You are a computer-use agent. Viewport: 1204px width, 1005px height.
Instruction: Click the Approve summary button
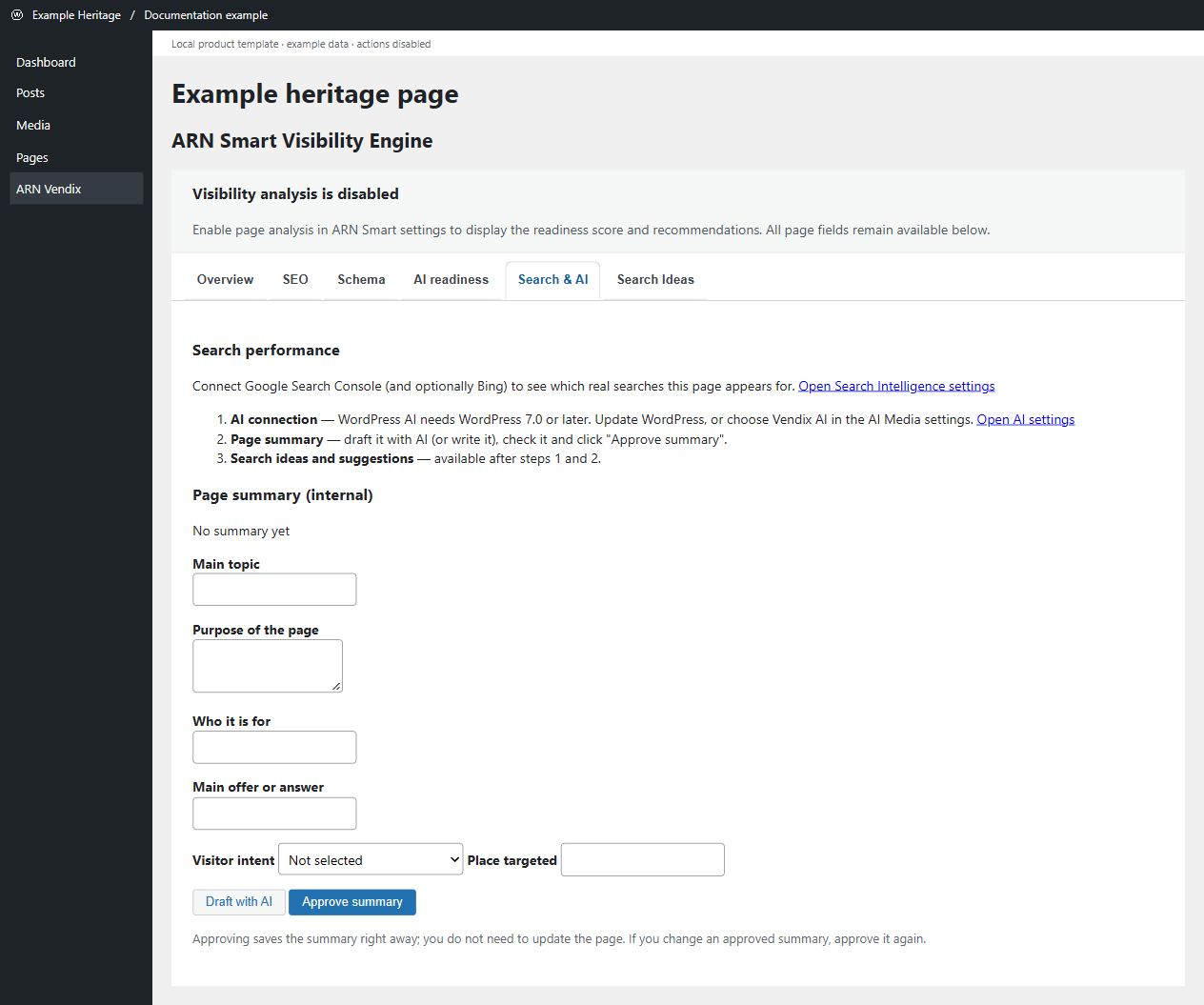click(352, 902)
